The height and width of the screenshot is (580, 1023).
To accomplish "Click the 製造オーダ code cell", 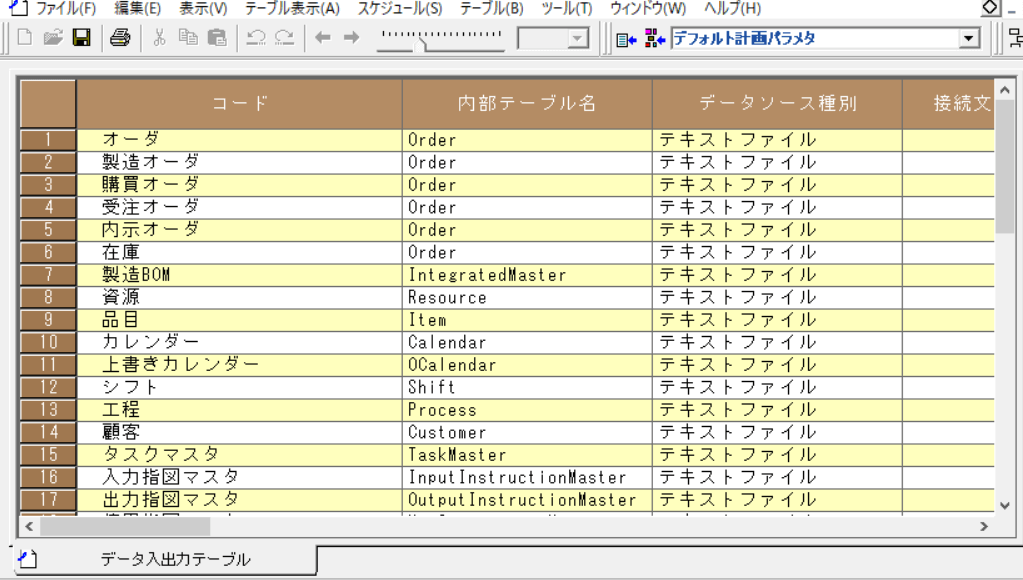I will click(239, 162).
